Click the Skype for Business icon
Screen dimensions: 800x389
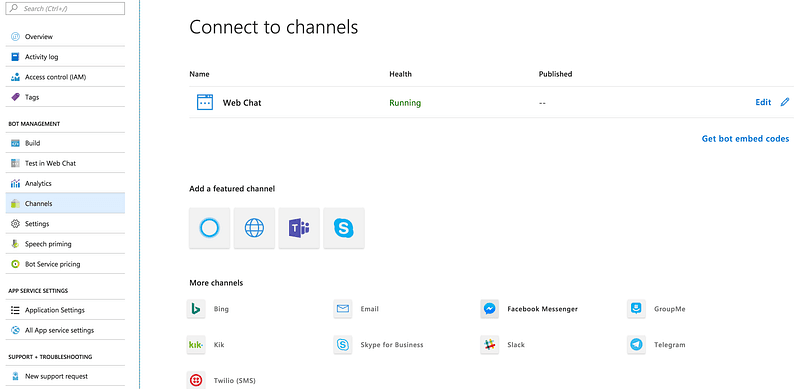click(x=343, y=345)
